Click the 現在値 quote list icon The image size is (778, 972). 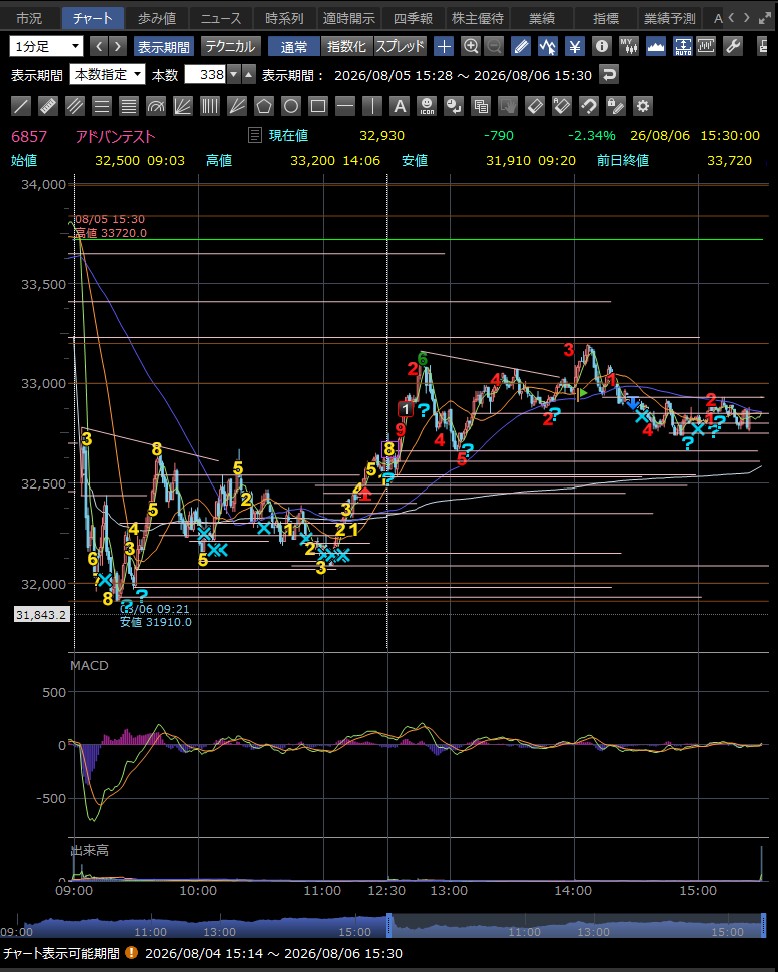point(255,135)
